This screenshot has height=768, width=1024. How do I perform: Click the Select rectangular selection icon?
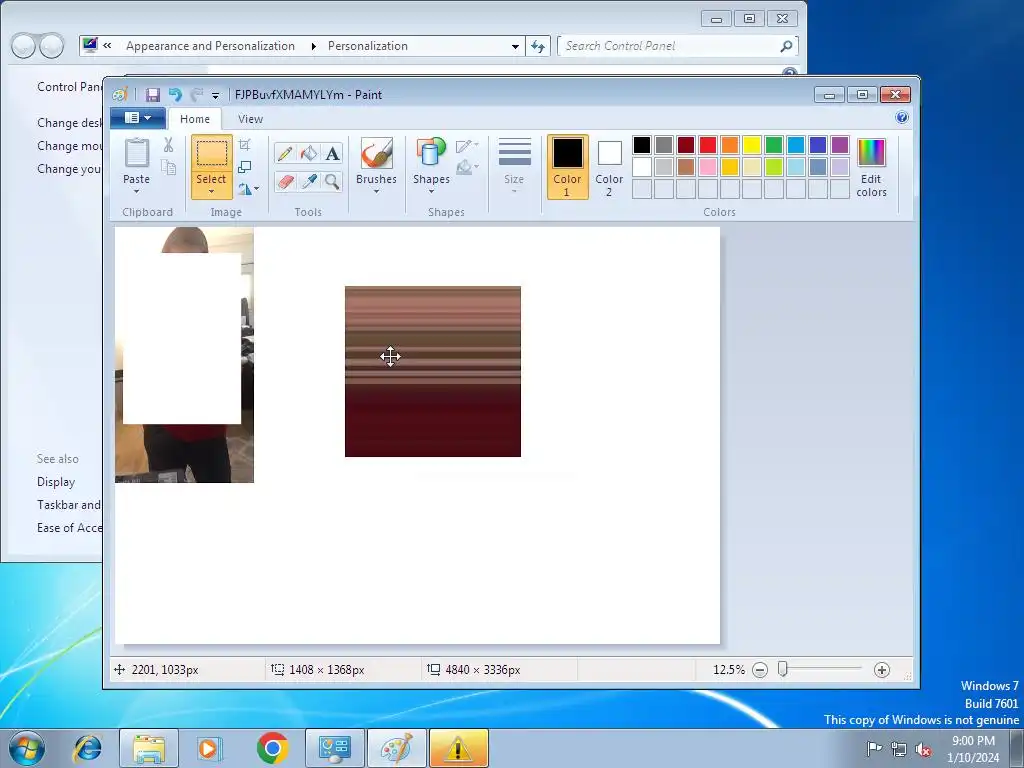[212, 154]
